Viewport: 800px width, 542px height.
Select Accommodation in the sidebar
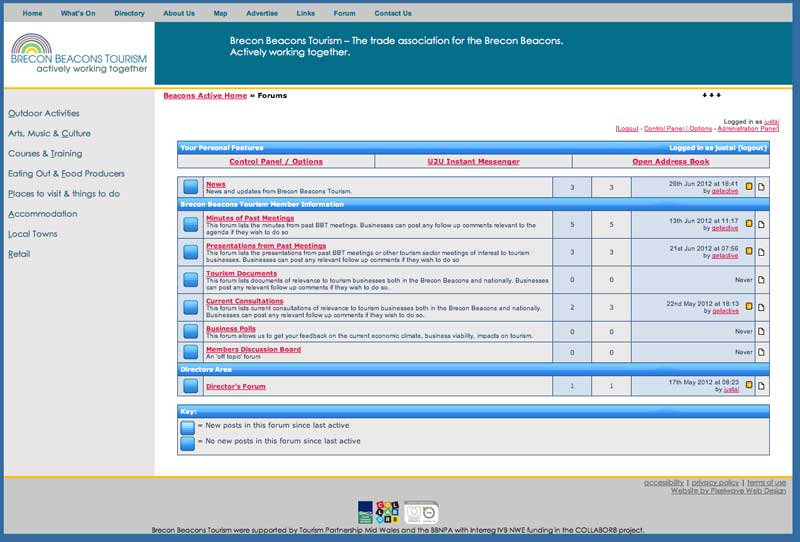[43, 214]
